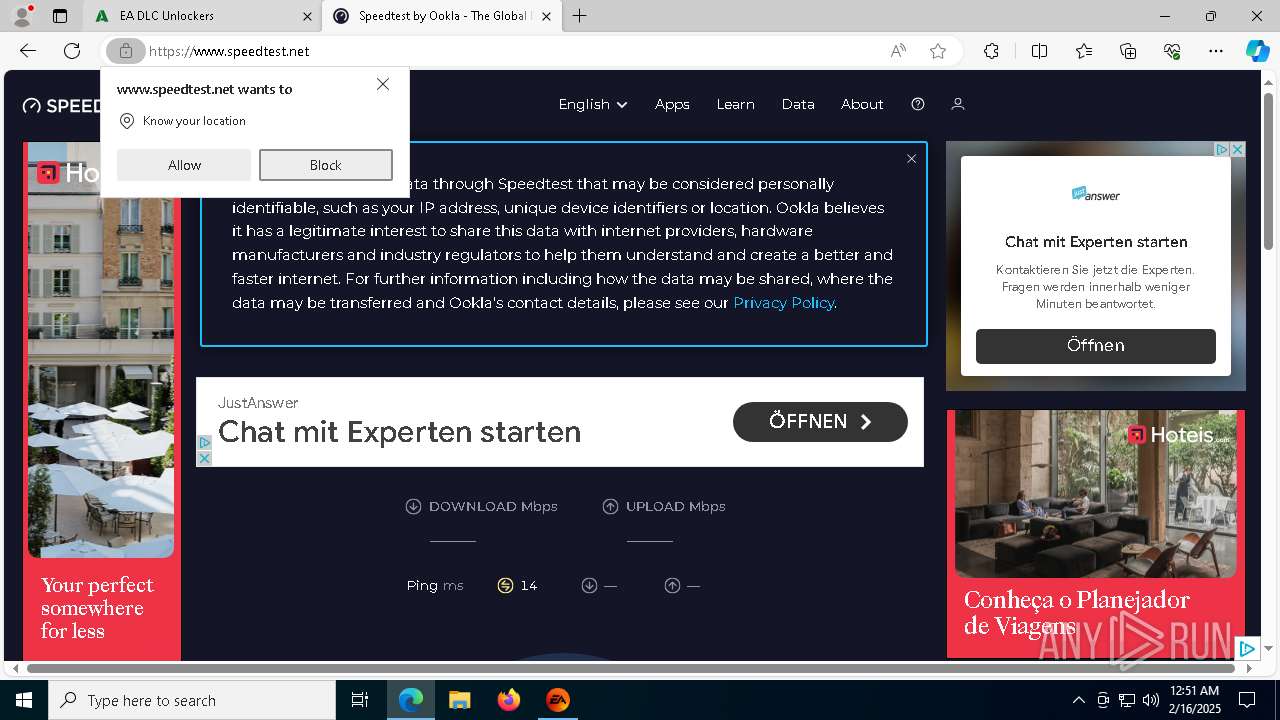Viewport: 1280px width, 720px height.
Task: Close the location permission popup
Action: tap(383, 84)
